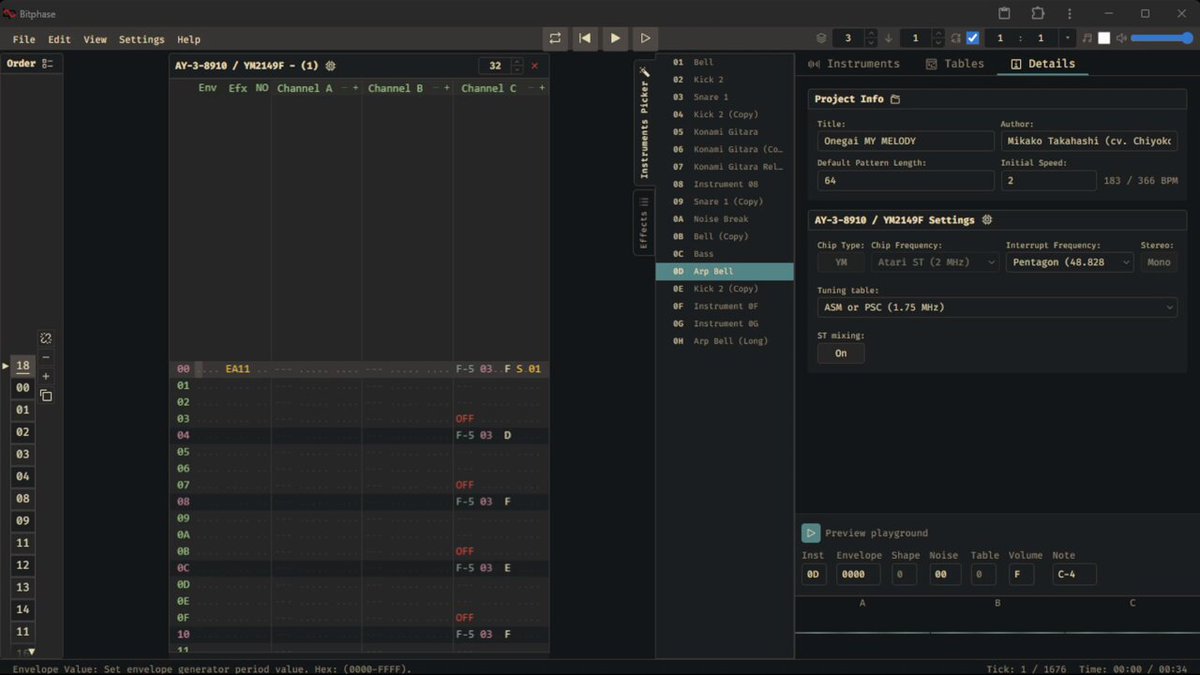Increase the step value stepper
1200x675 pixels.
937,34
